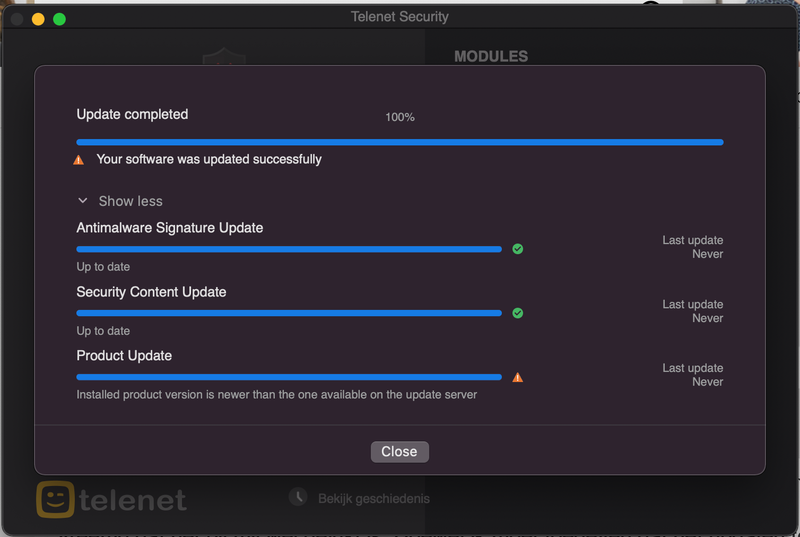Click warning icon beside updated successfully message
The image size is (800, 537).
(79, 160)
